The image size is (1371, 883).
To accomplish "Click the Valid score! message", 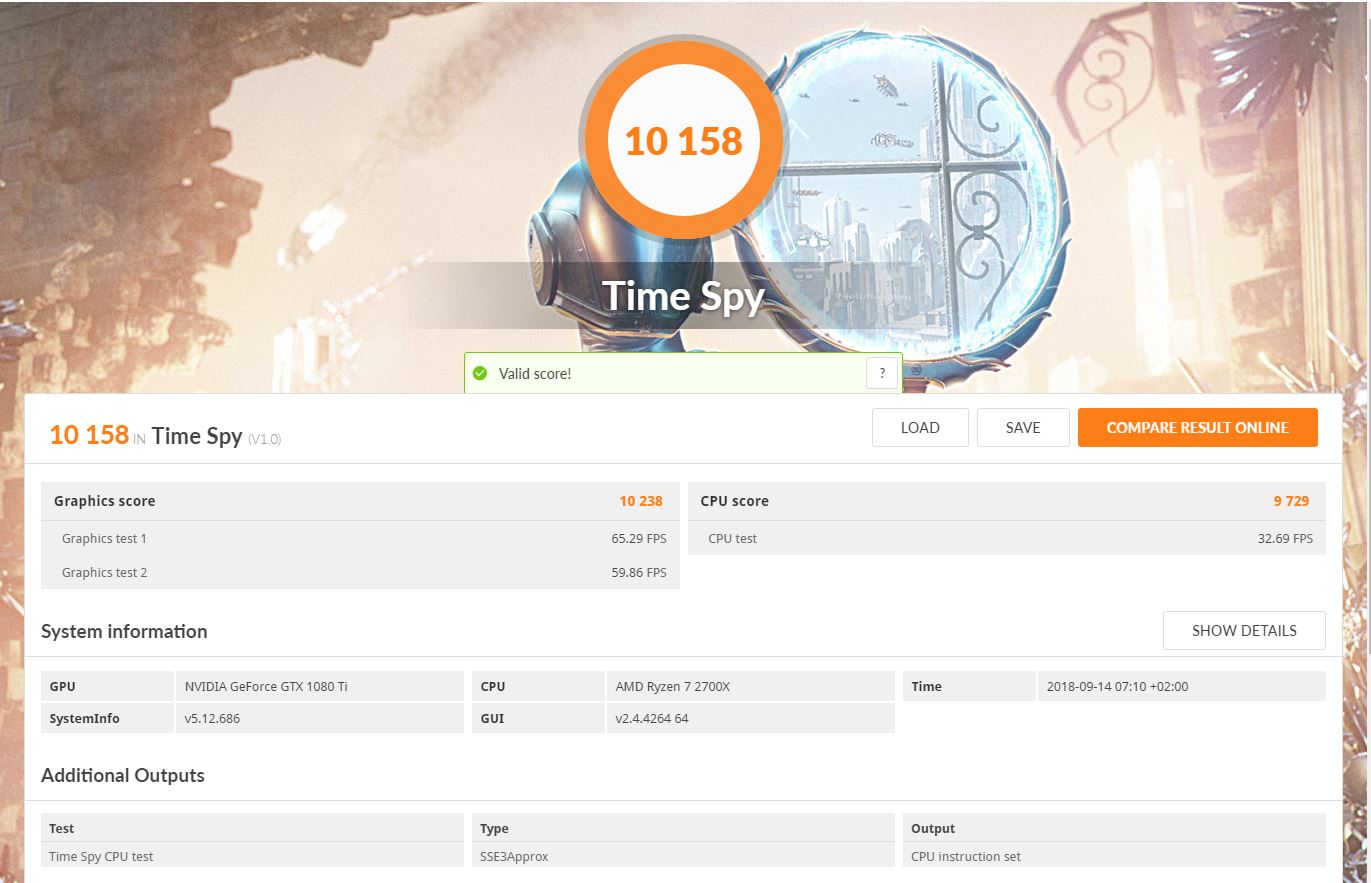I will 535,374.
